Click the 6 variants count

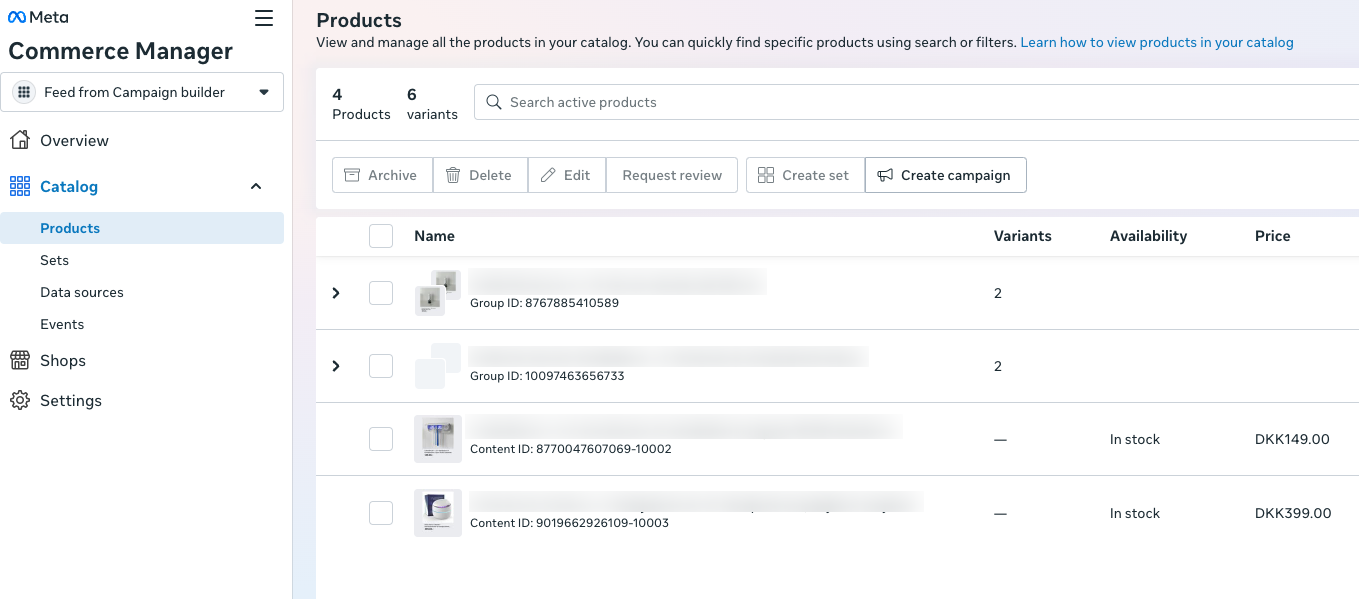coord(432,104)
